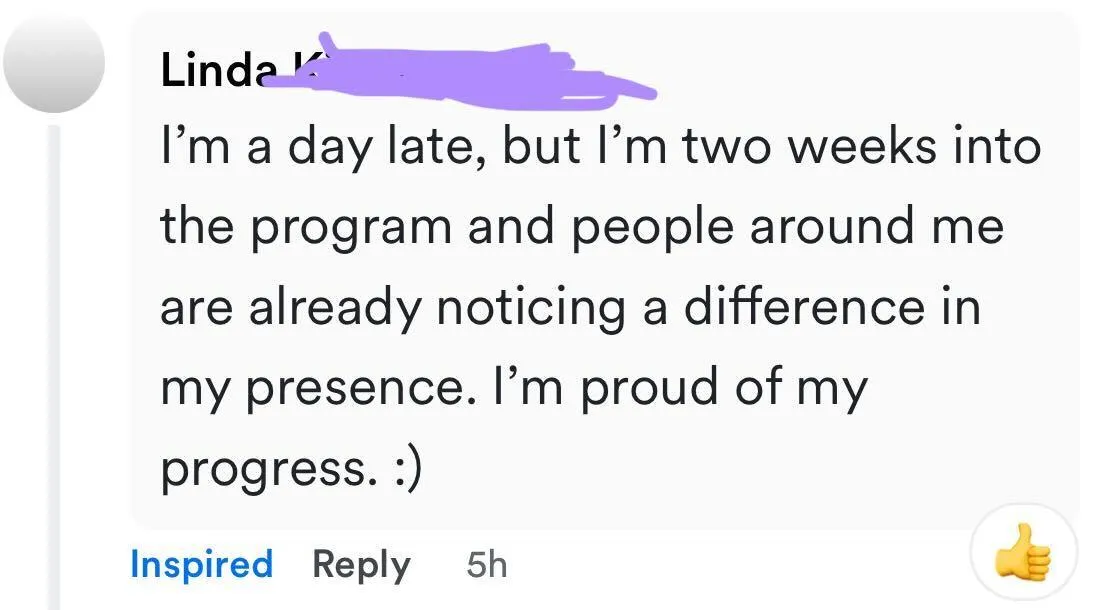Click the Inspired reaction link
The image size is (1109, 610).
click(x=202, y=564)
